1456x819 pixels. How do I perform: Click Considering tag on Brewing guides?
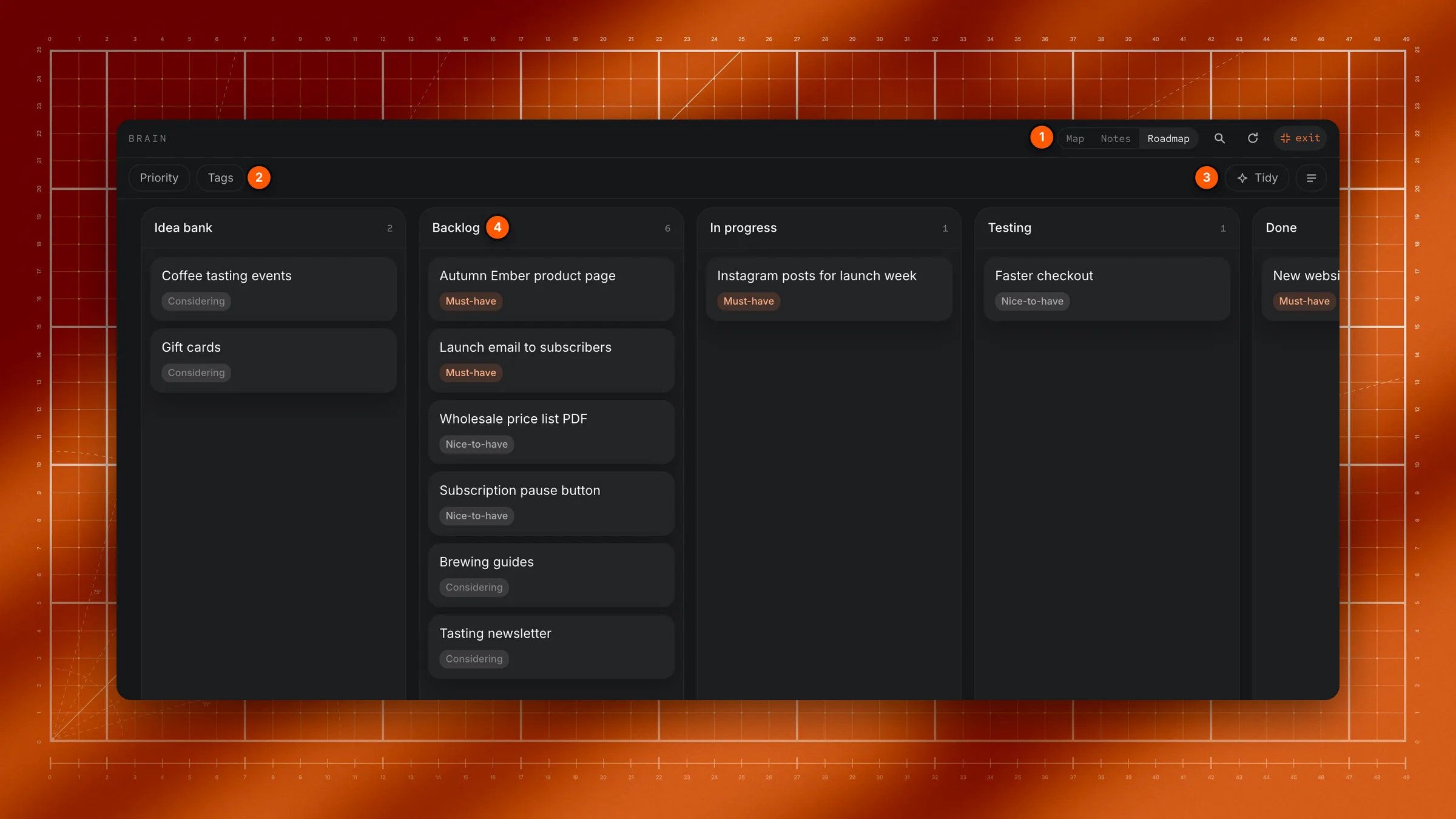(x=474, y=587)
